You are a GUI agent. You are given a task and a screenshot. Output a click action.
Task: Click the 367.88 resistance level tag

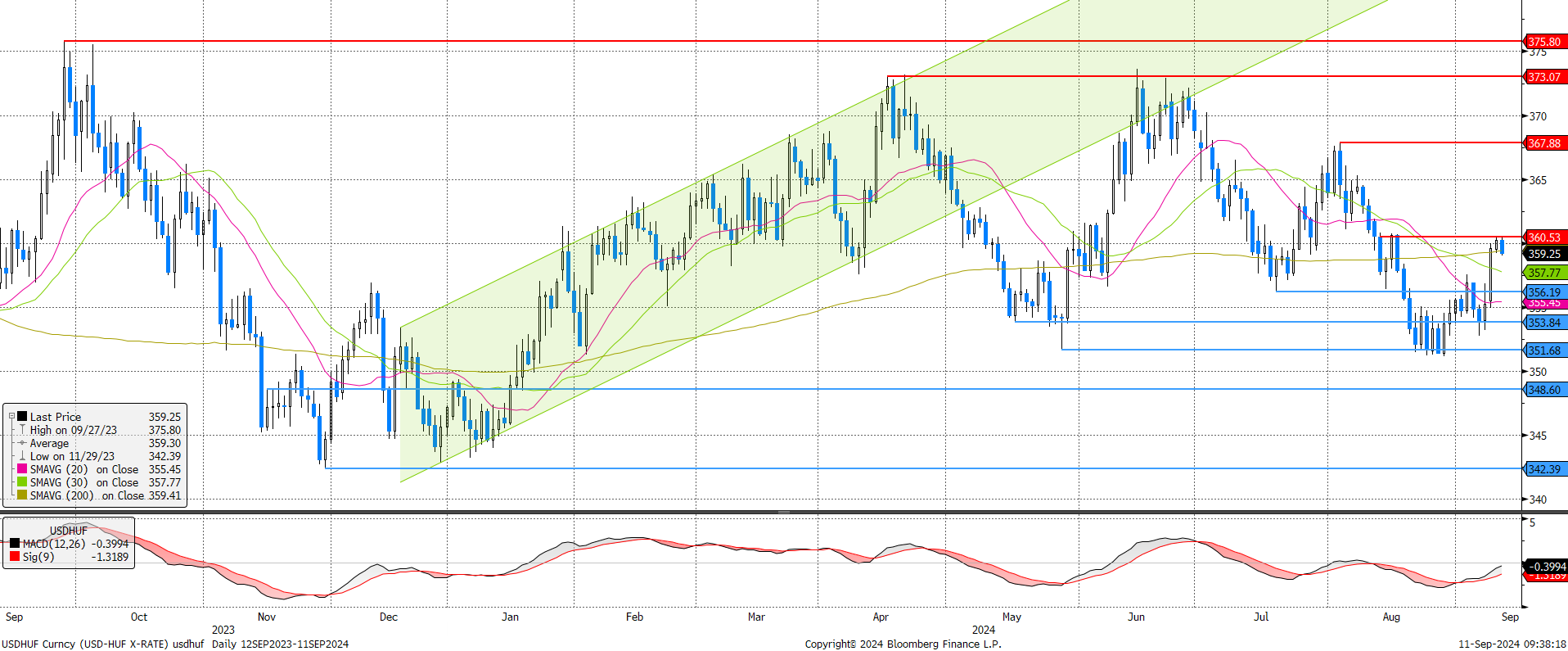[x=1544, y=143]
